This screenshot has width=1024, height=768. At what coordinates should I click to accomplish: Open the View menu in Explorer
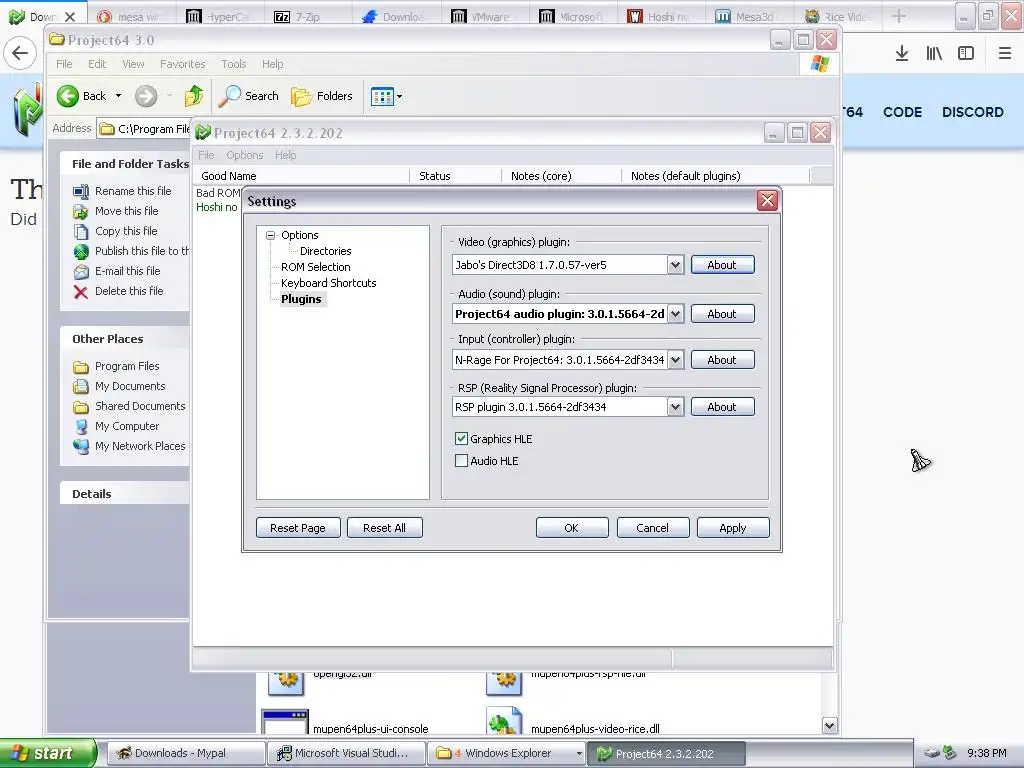click(x=133, y=64)
